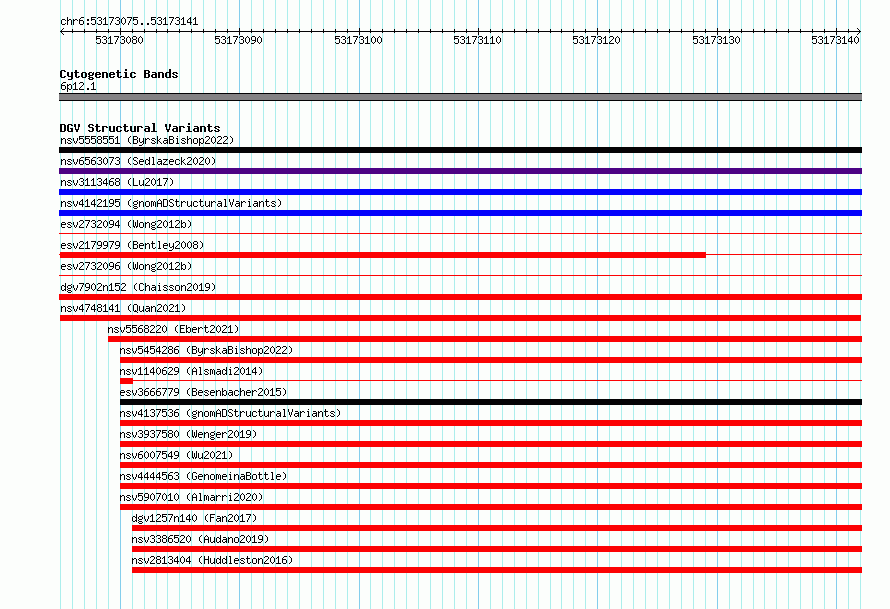Viewport: 890px width, 609px height.
Task: Select the red nsv4748141 variant bar
Action: pos(460,318)
